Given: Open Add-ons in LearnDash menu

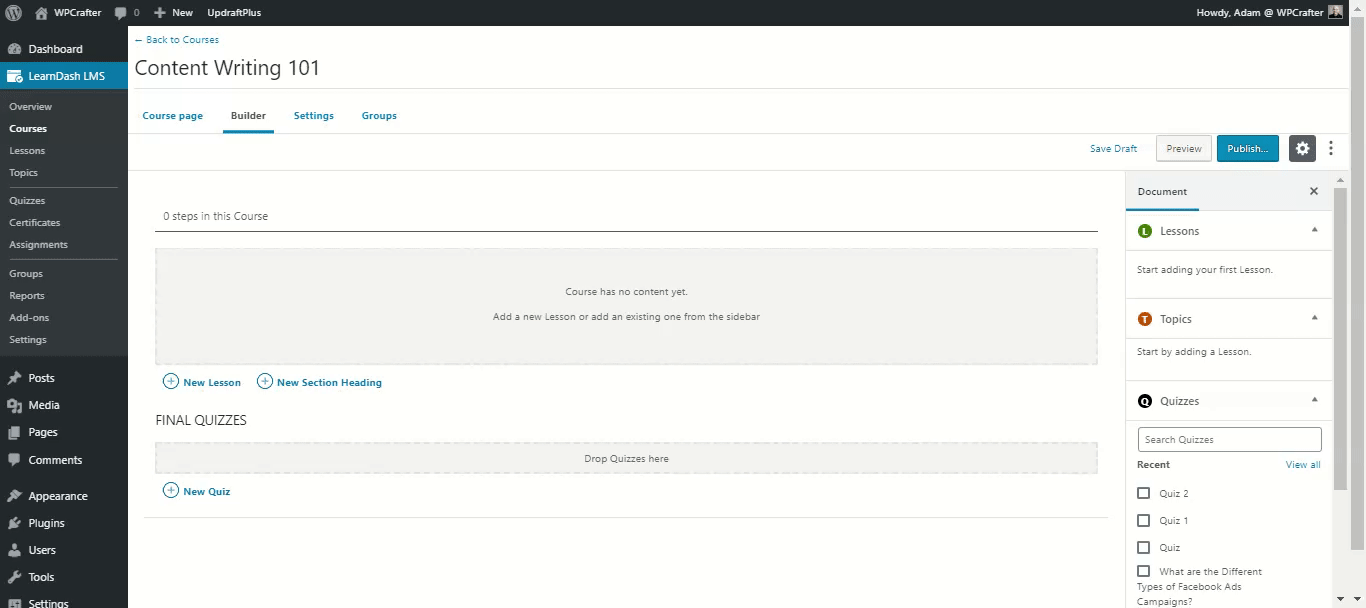Looking at the screenshot, I should 29,318.
